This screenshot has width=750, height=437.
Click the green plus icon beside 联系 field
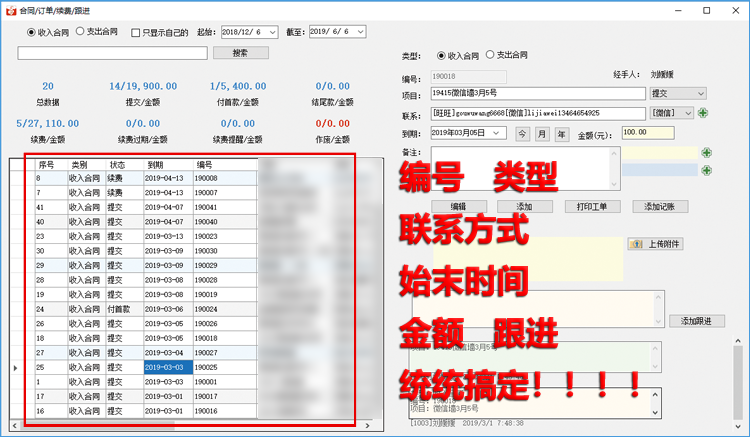703,113
